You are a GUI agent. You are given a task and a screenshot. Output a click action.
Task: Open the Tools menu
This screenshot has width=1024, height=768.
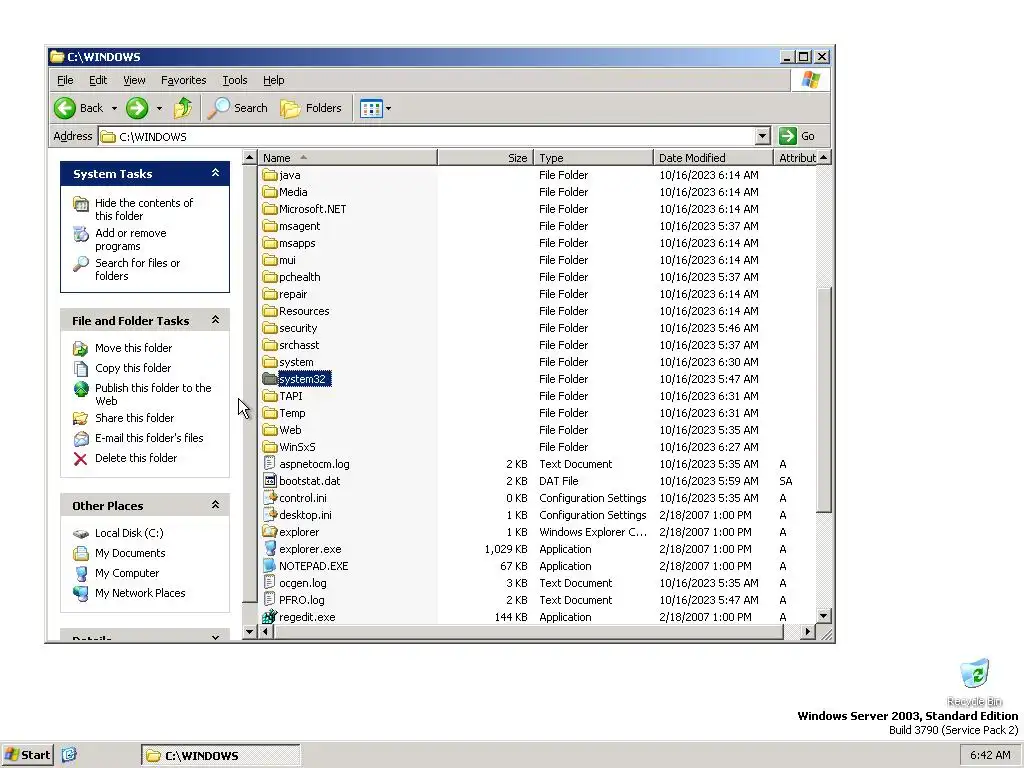click(x=234, y=80)
